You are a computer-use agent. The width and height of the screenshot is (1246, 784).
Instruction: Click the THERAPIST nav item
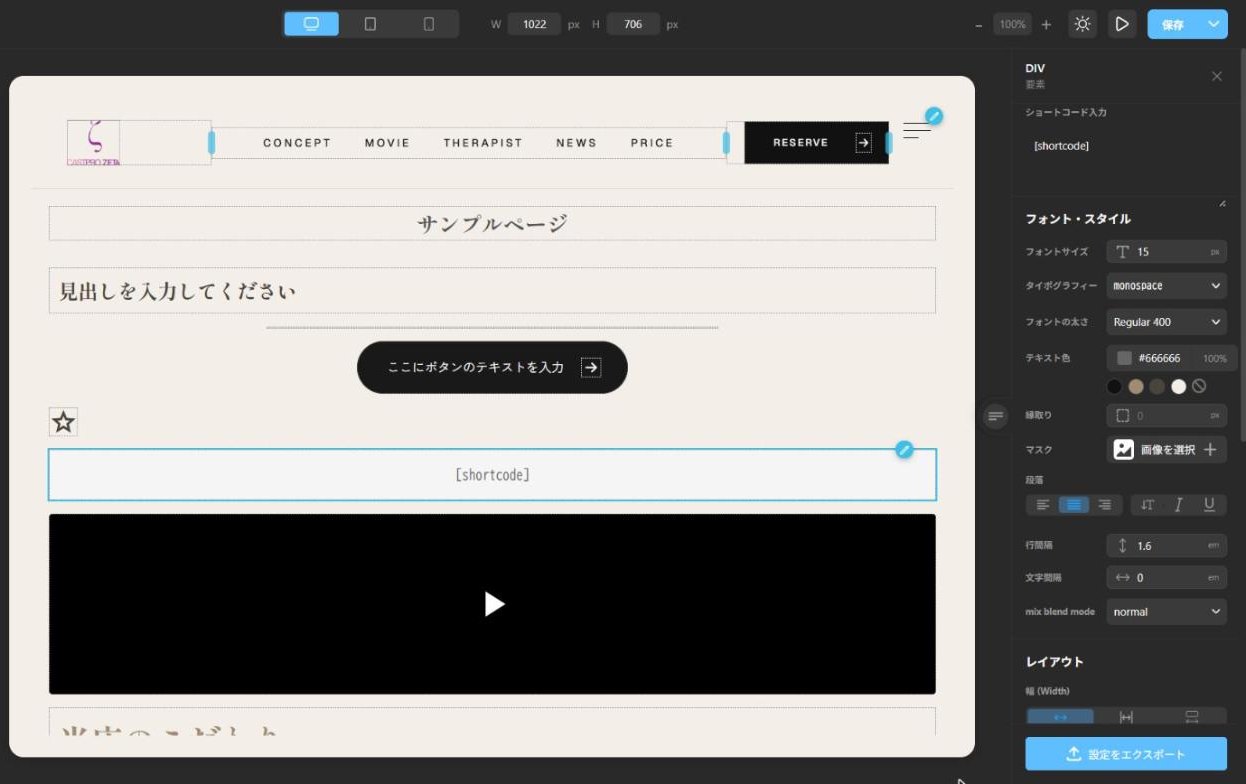click(483, 143)
